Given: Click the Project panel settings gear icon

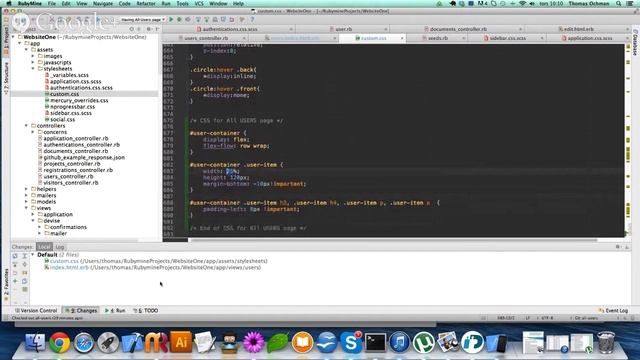Looking at the screenshot, I should (149, 29).
